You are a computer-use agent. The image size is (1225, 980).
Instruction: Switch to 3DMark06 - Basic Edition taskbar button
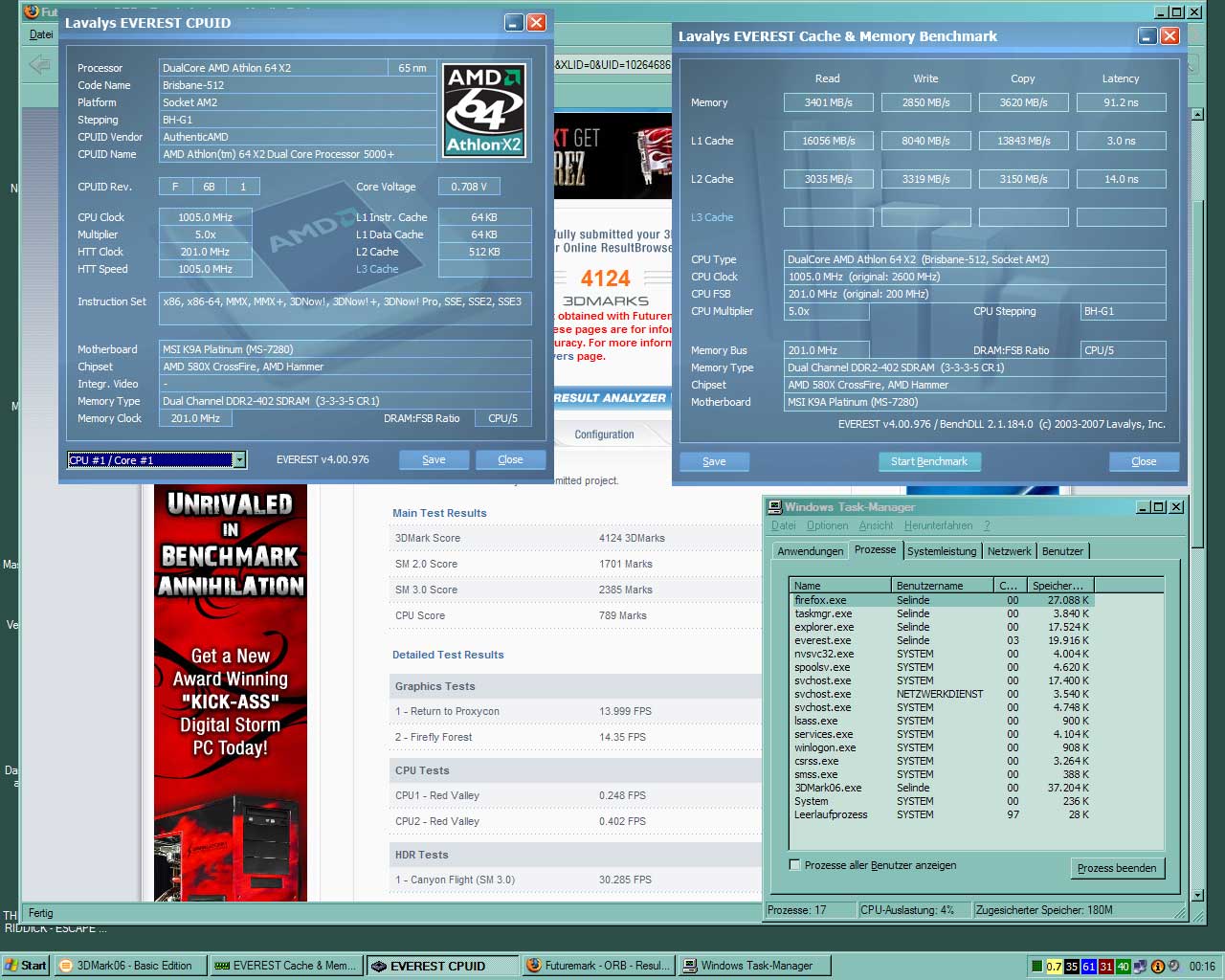(x=129, y=966)
